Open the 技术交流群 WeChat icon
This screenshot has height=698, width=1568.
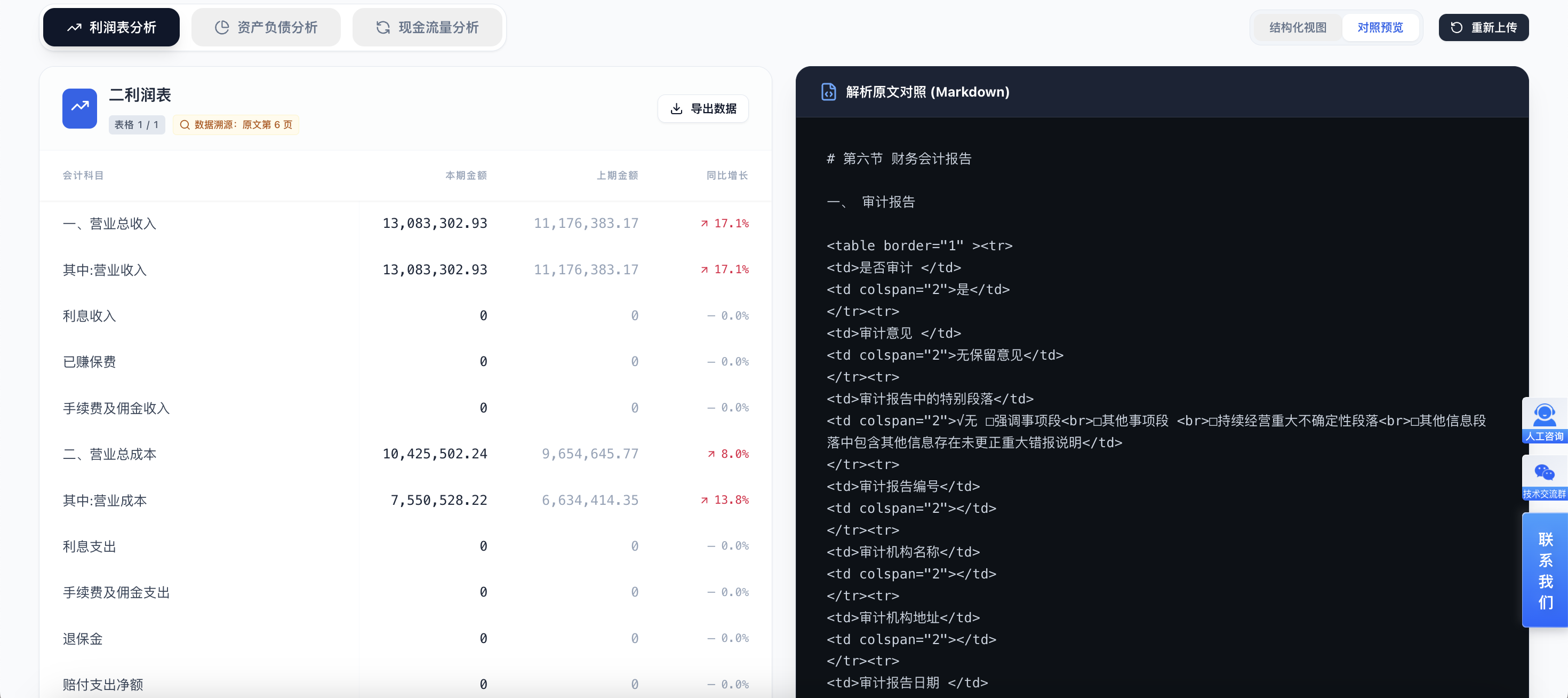[1544, 473]
